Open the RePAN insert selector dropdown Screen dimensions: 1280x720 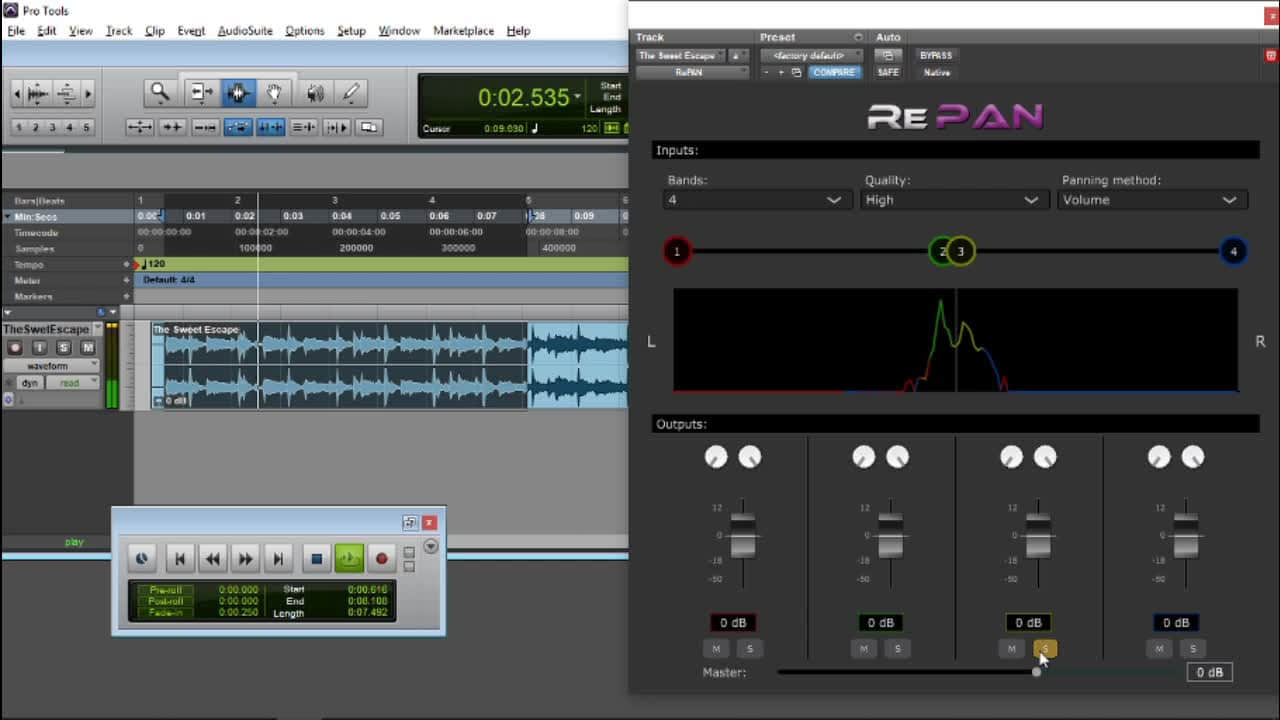(692, 72)
